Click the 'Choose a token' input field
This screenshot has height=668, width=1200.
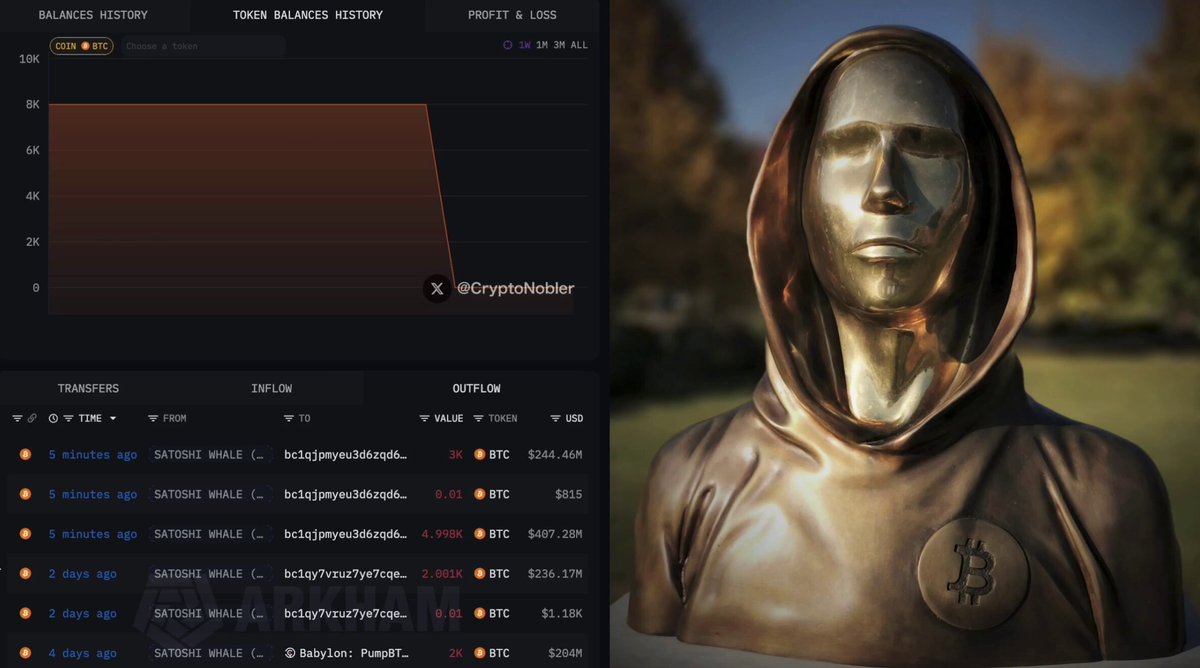(203, 46)
